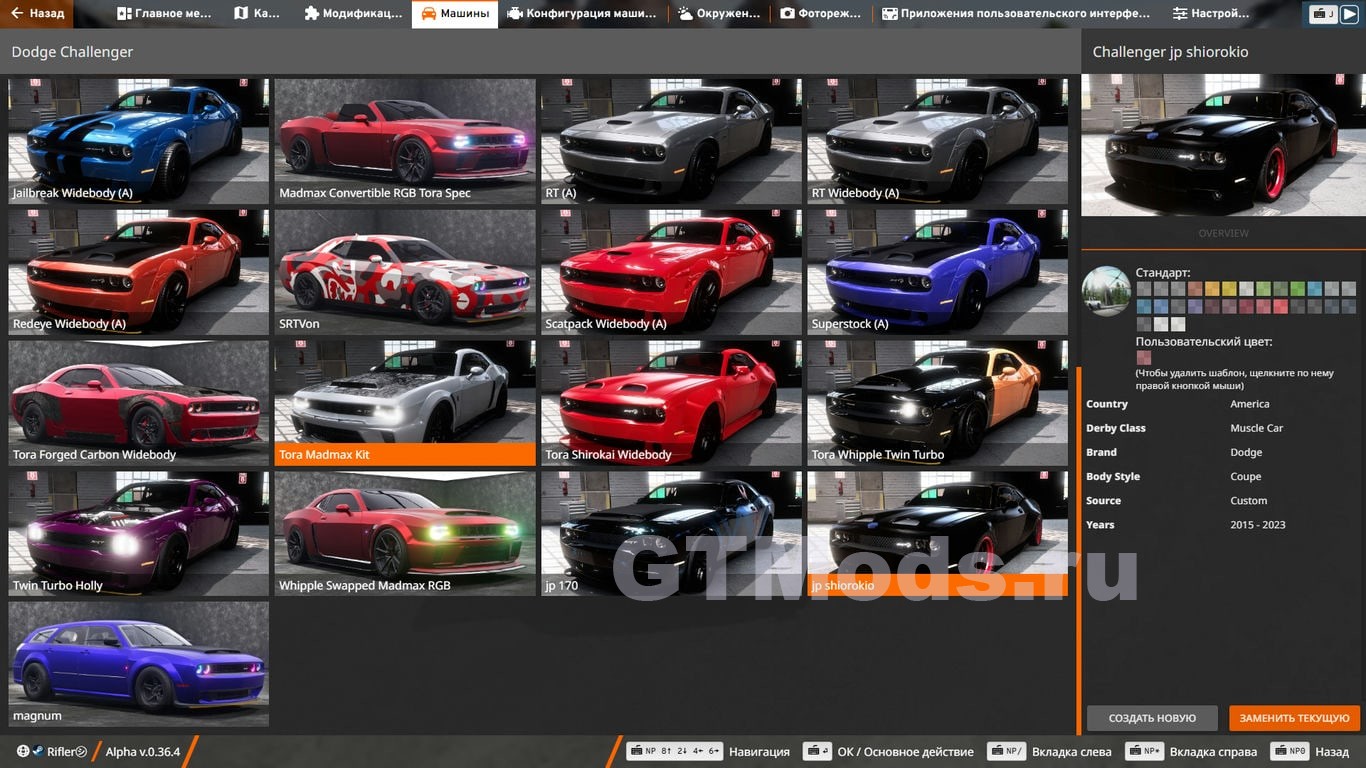The height and width of the screenshot is (768, 1366).
Task: Select the Jailbreak Widebody (A) car
Action: click(139, 141)
